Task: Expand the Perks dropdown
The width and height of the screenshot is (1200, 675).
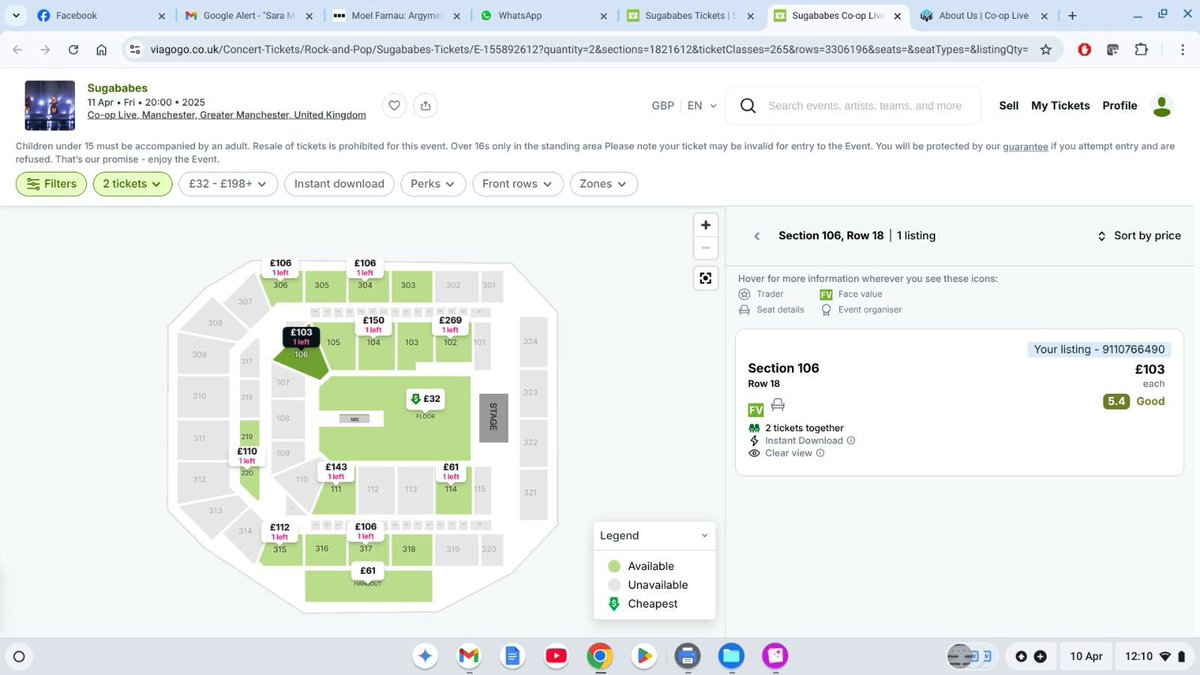Action: coord(433,184)
